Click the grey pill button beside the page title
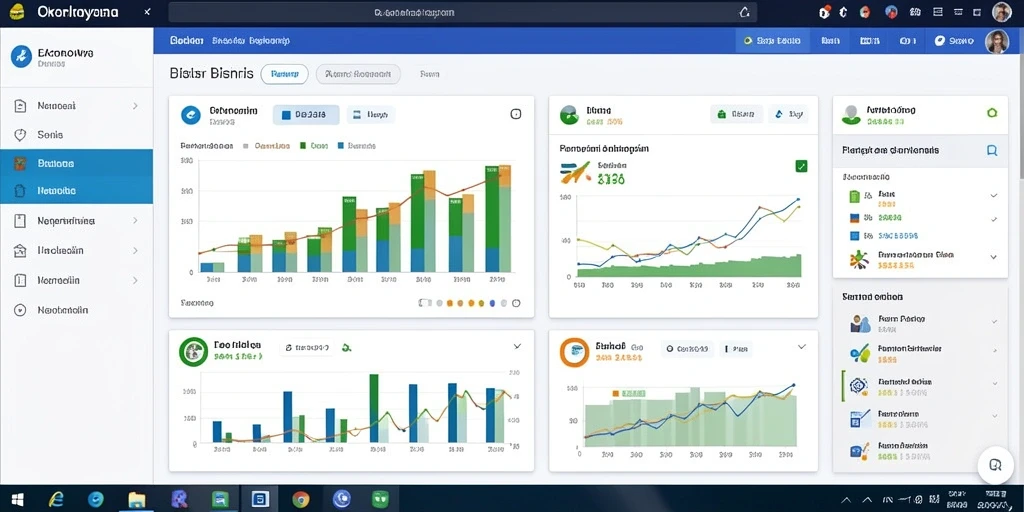The width and height of the screenshot is (1024, 512). coord(358,74)
